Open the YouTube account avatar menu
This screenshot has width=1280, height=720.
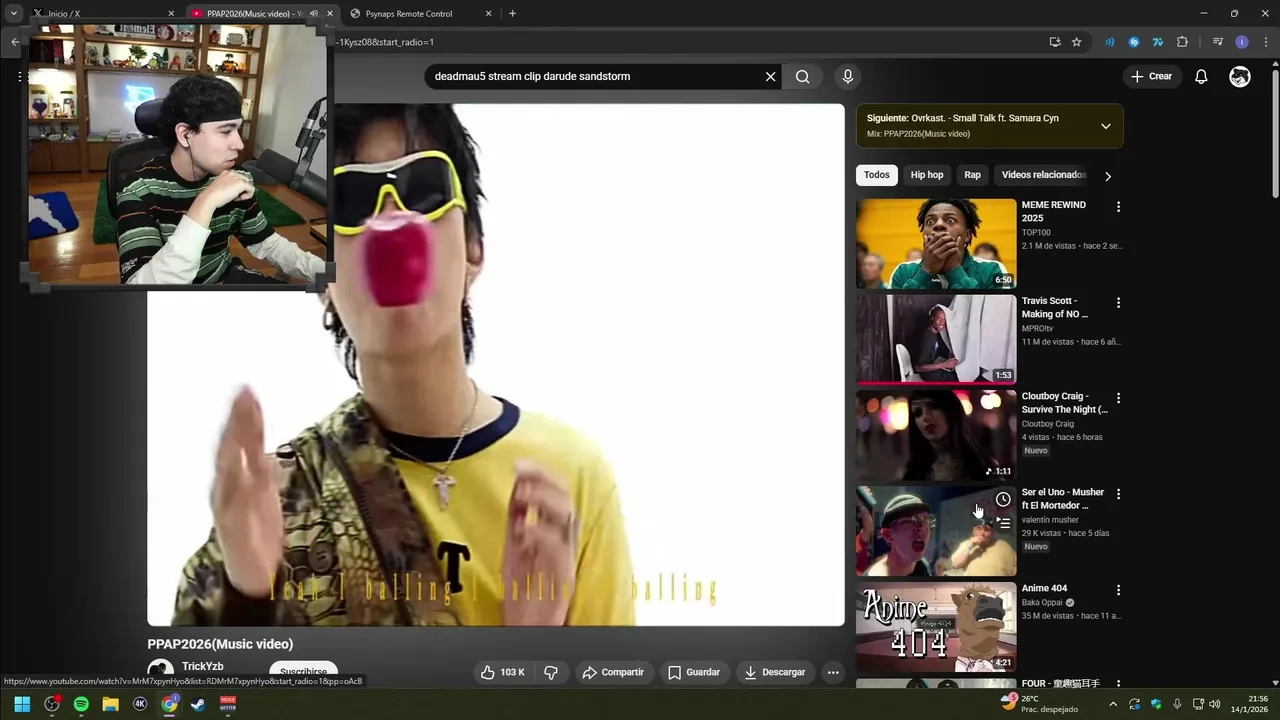click(1240, 76)
